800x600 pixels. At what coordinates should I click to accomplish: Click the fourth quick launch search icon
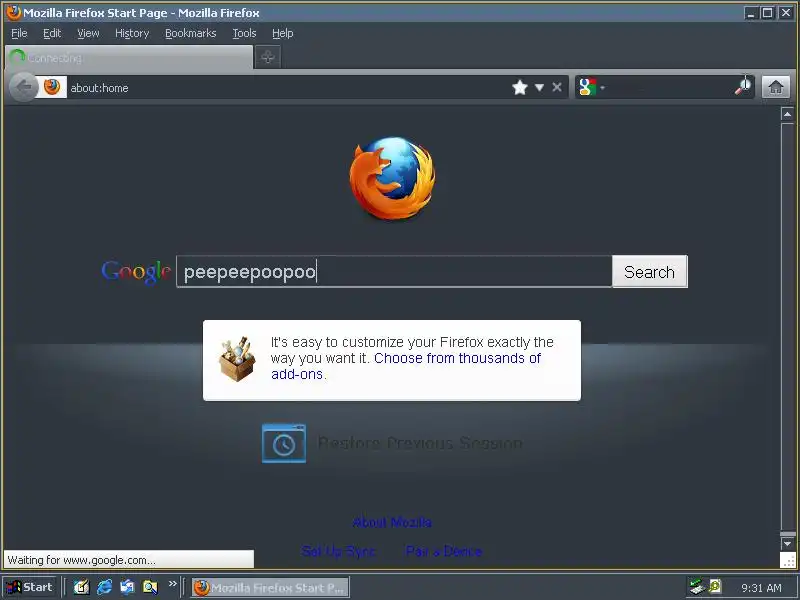tap(150, 587)
